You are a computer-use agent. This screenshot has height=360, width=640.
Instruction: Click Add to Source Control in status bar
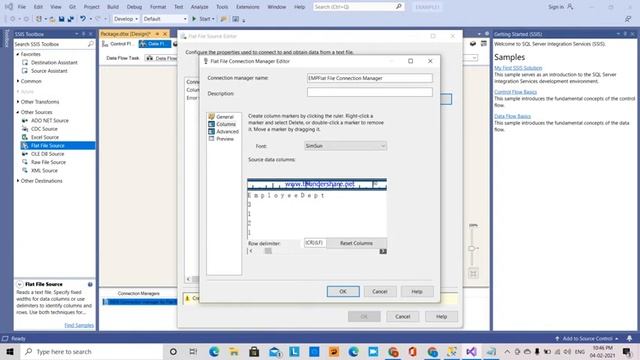pos(587,338)
